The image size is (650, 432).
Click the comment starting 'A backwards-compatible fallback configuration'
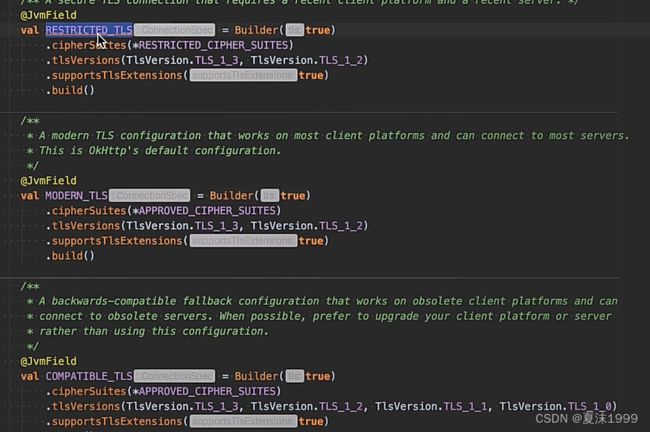click(x=328, y=301)
